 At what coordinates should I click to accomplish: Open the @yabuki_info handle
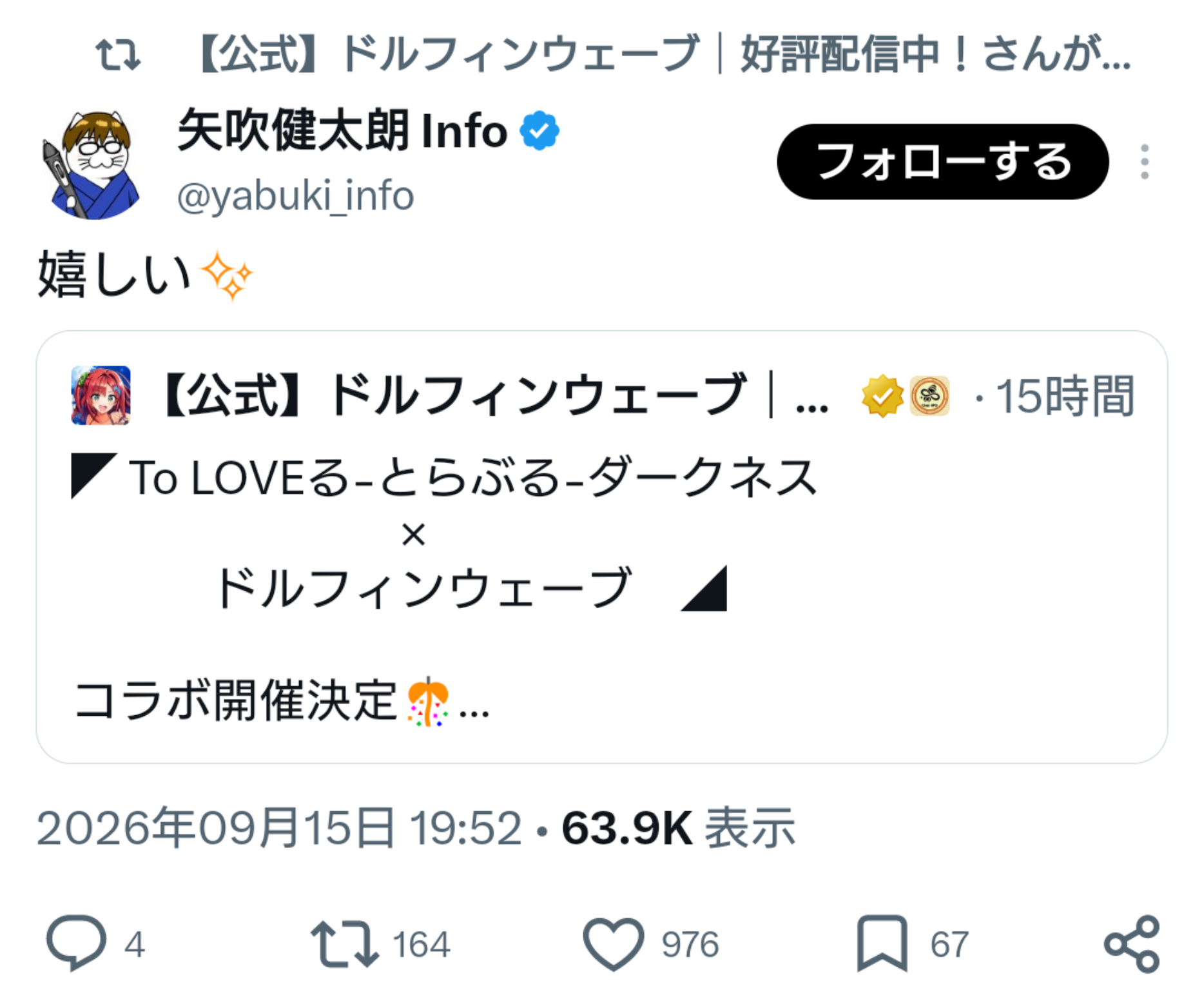(295, 196)
